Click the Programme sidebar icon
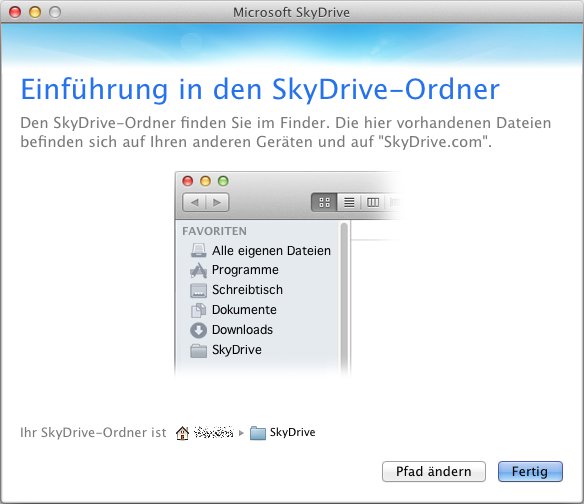Viewport: 584px width, 504px height. coord(199,270)
